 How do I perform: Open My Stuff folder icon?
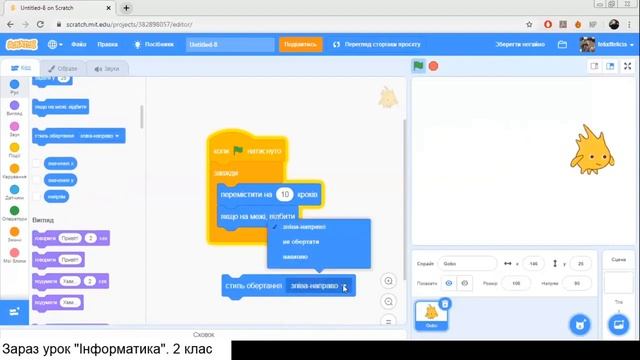(x=562, y=44)
